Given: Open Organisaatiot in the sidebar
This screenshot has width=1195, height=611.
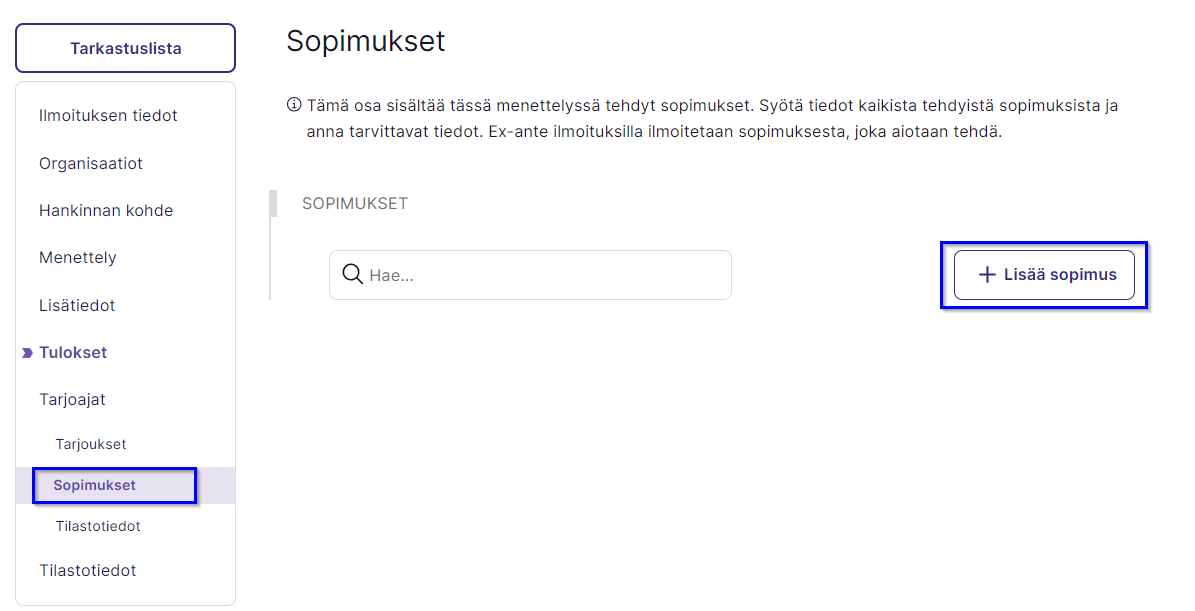Looking at the screenshot, I should 91,164.
